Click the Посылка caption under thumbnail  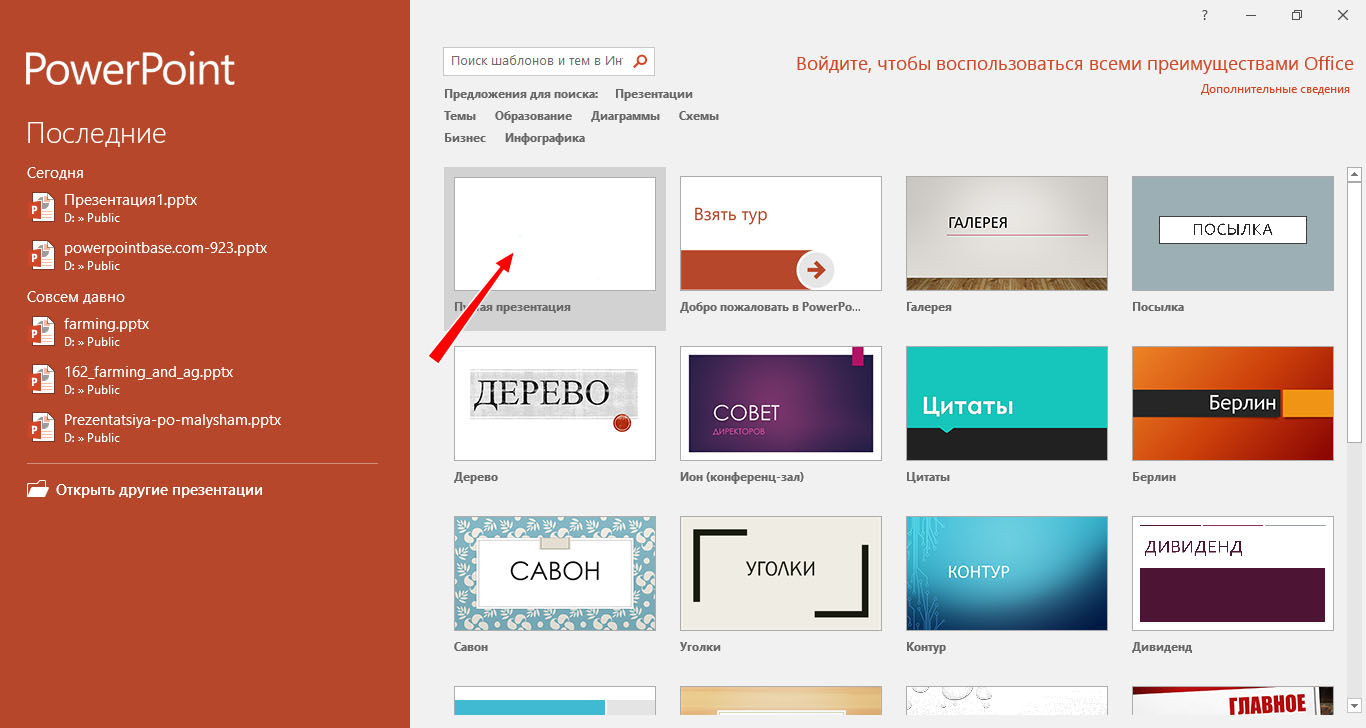tap(1158, 307)
